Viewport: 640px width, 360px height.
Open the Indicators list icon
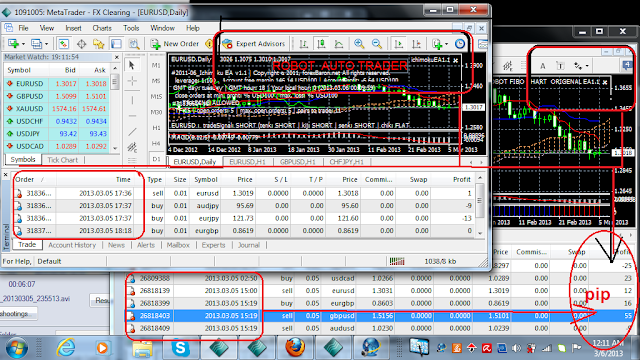point(437,44)
